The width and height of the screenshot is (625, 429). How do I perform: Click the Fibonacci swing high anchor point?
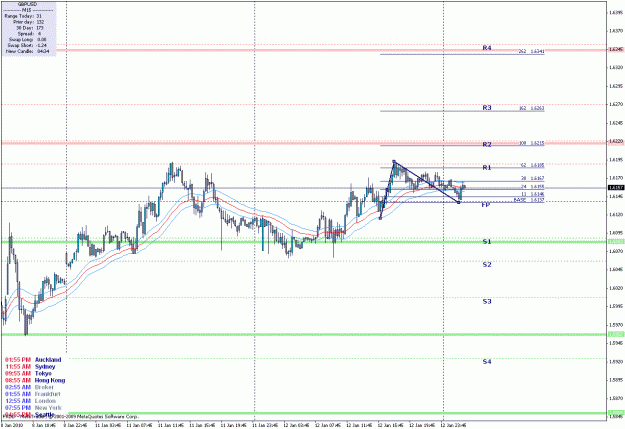(394, 161)
